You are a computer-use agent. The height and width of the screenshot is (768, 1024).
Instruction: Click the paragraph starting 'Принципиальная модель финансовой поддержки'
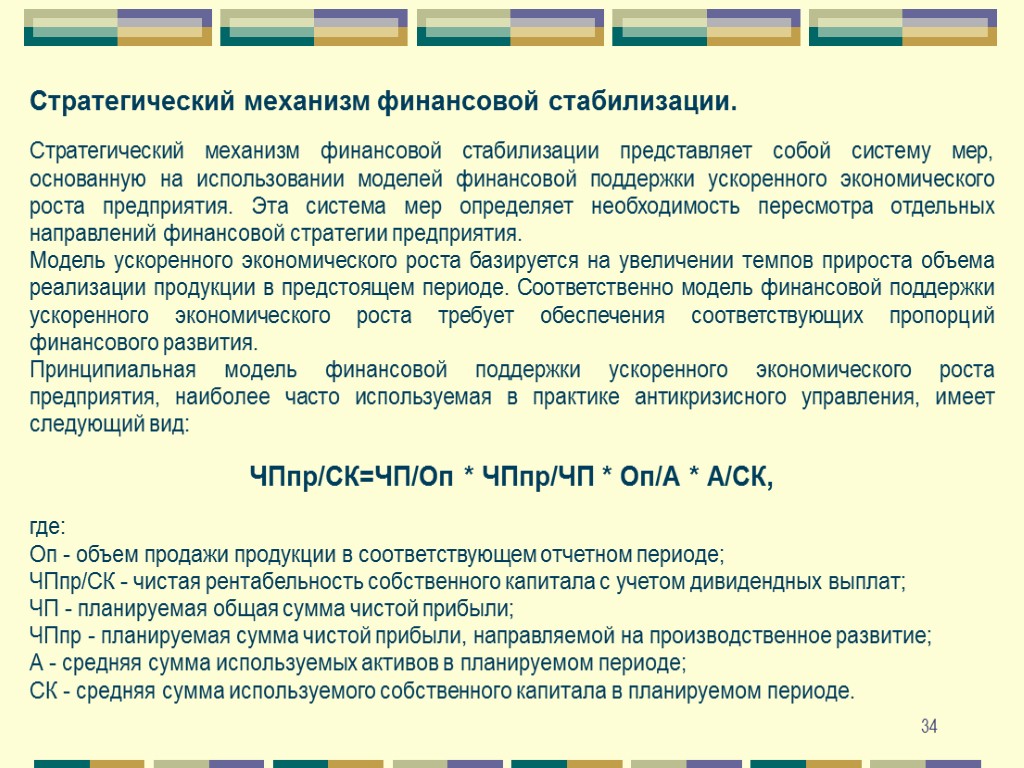click(512, 396)
